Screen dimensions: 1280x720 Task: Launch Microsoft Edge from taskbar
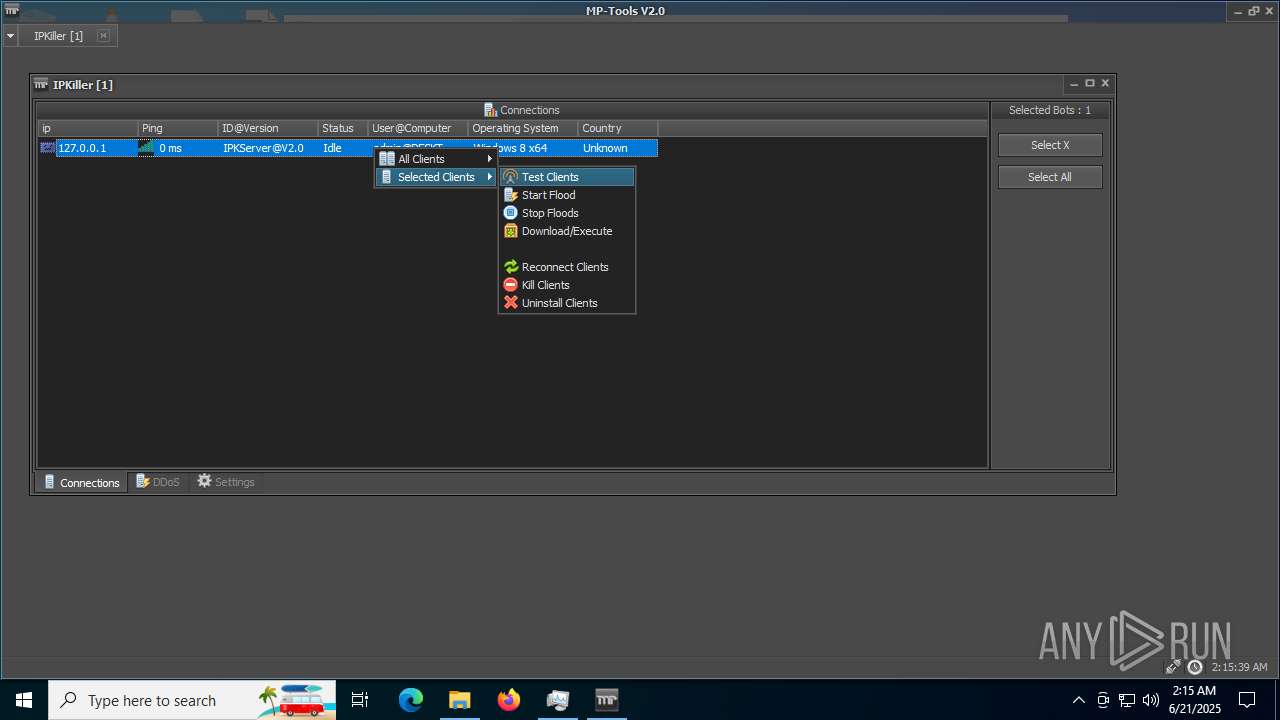pos(411,700)
